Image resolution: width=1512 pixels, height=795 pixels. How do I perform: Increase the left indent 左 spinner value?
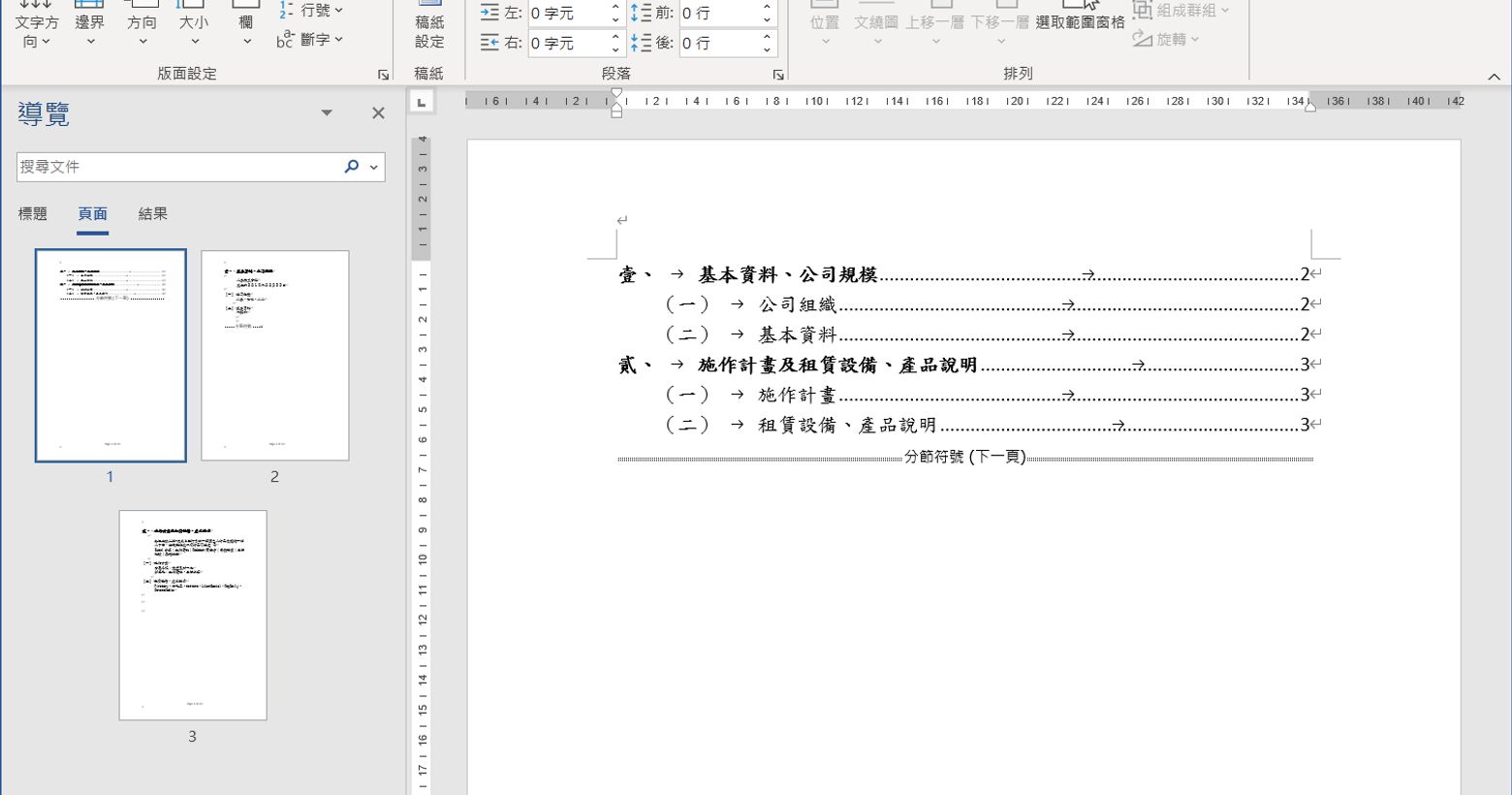pos(615,8)
